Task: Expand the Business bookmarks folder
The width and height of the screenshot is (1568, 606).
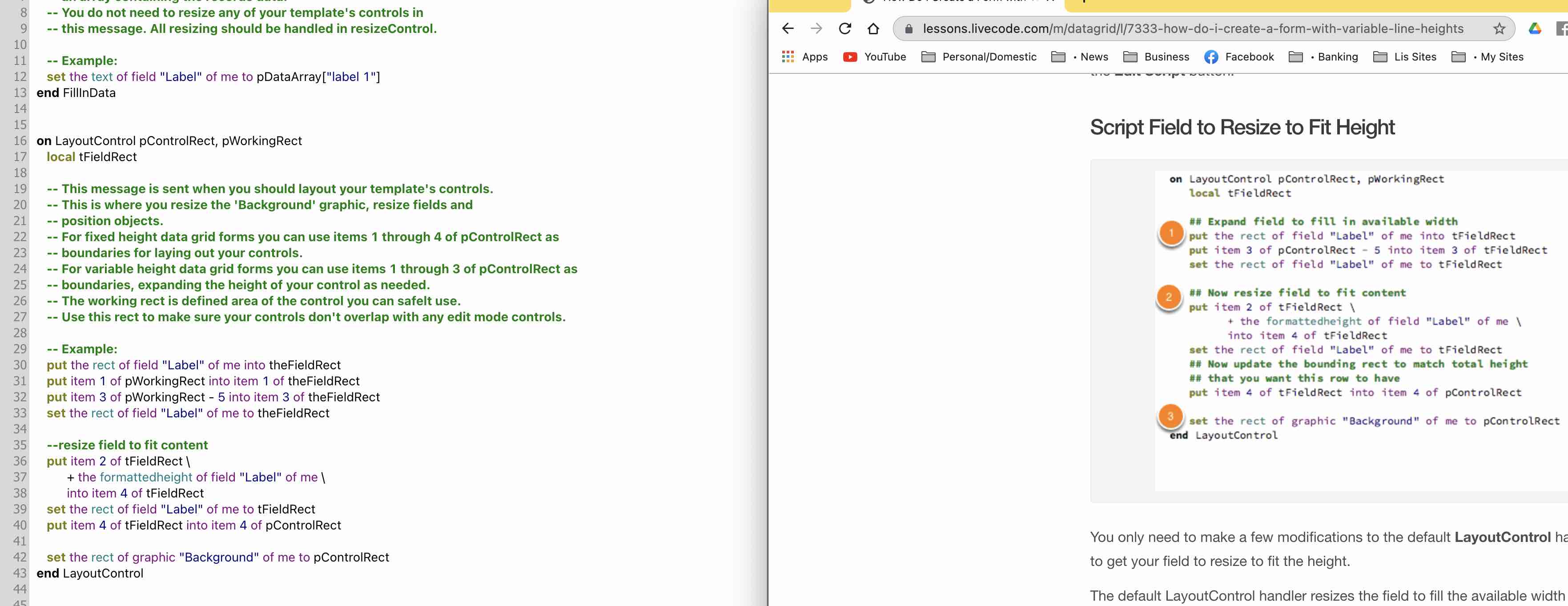Action: (1156, 57)
